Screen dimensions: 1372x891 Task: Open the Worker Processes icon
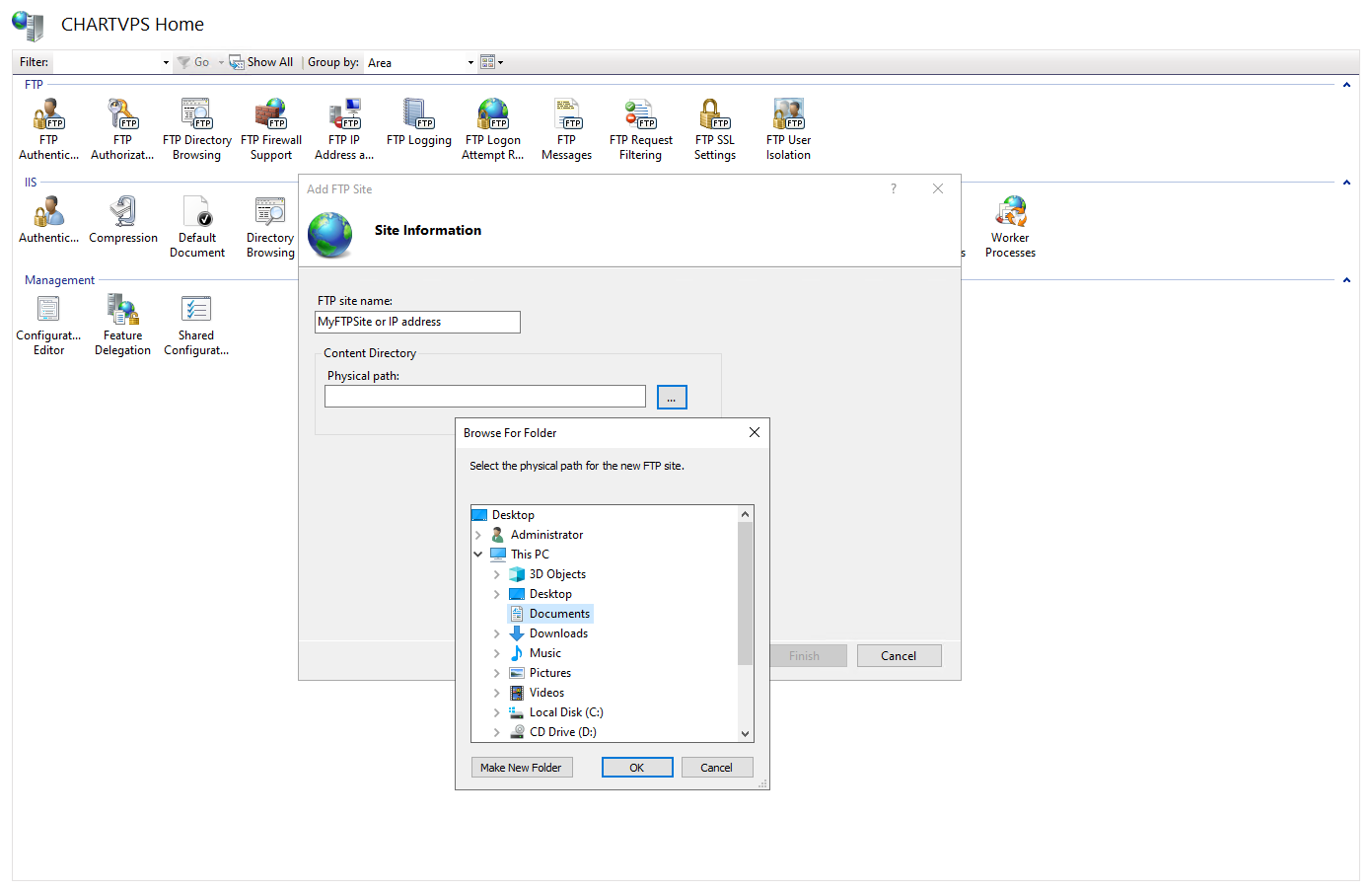[1010, 227]
